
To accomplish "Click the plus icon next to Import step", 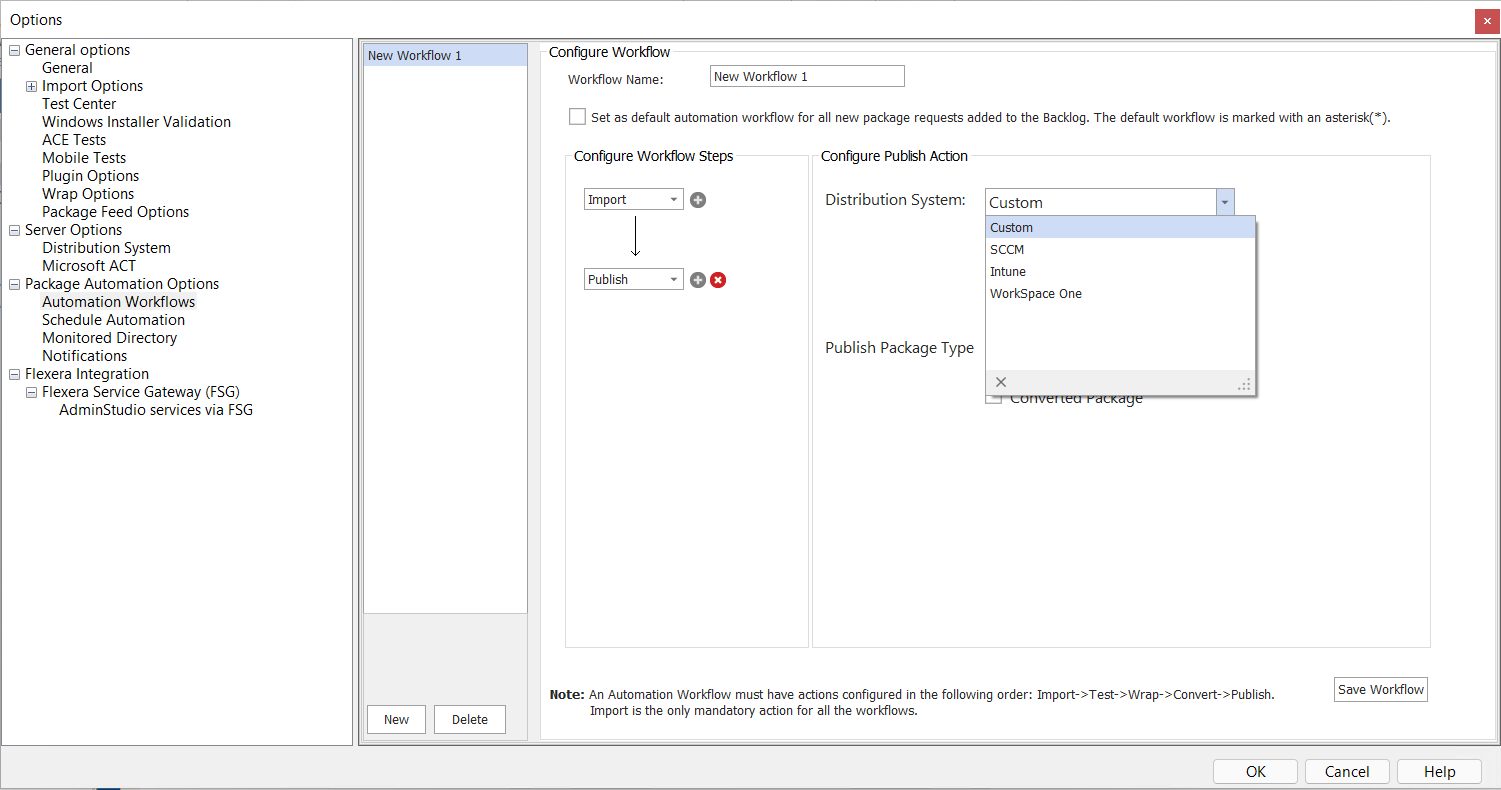I will point(698,200).
